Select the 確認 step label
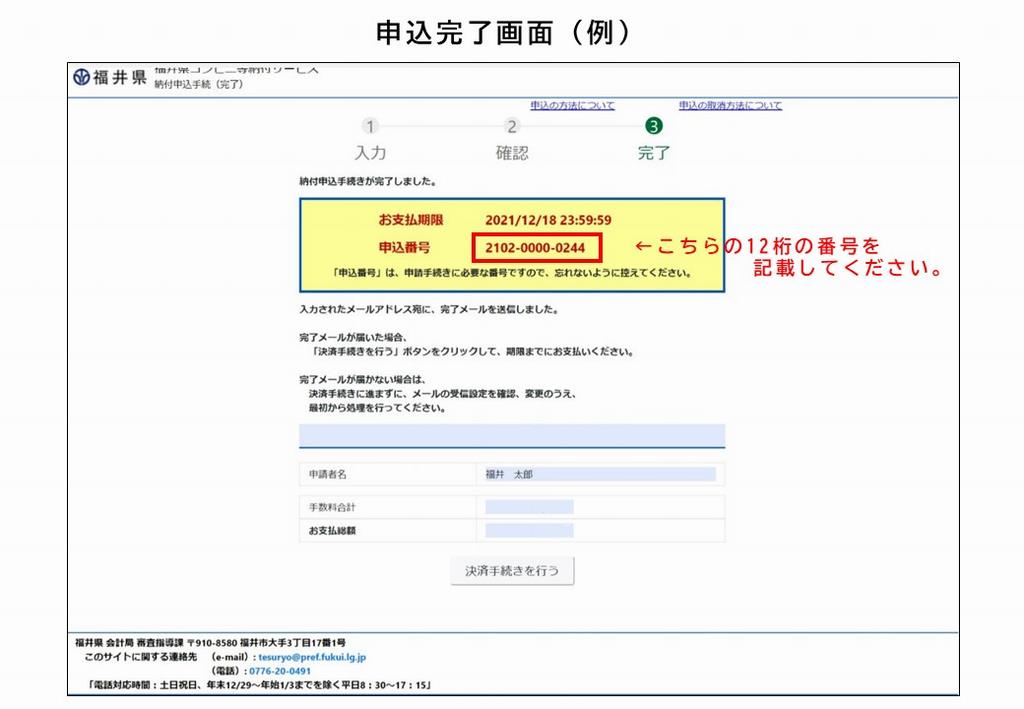1024x709 pixels. pyautogui.click(x=512, y=153)
